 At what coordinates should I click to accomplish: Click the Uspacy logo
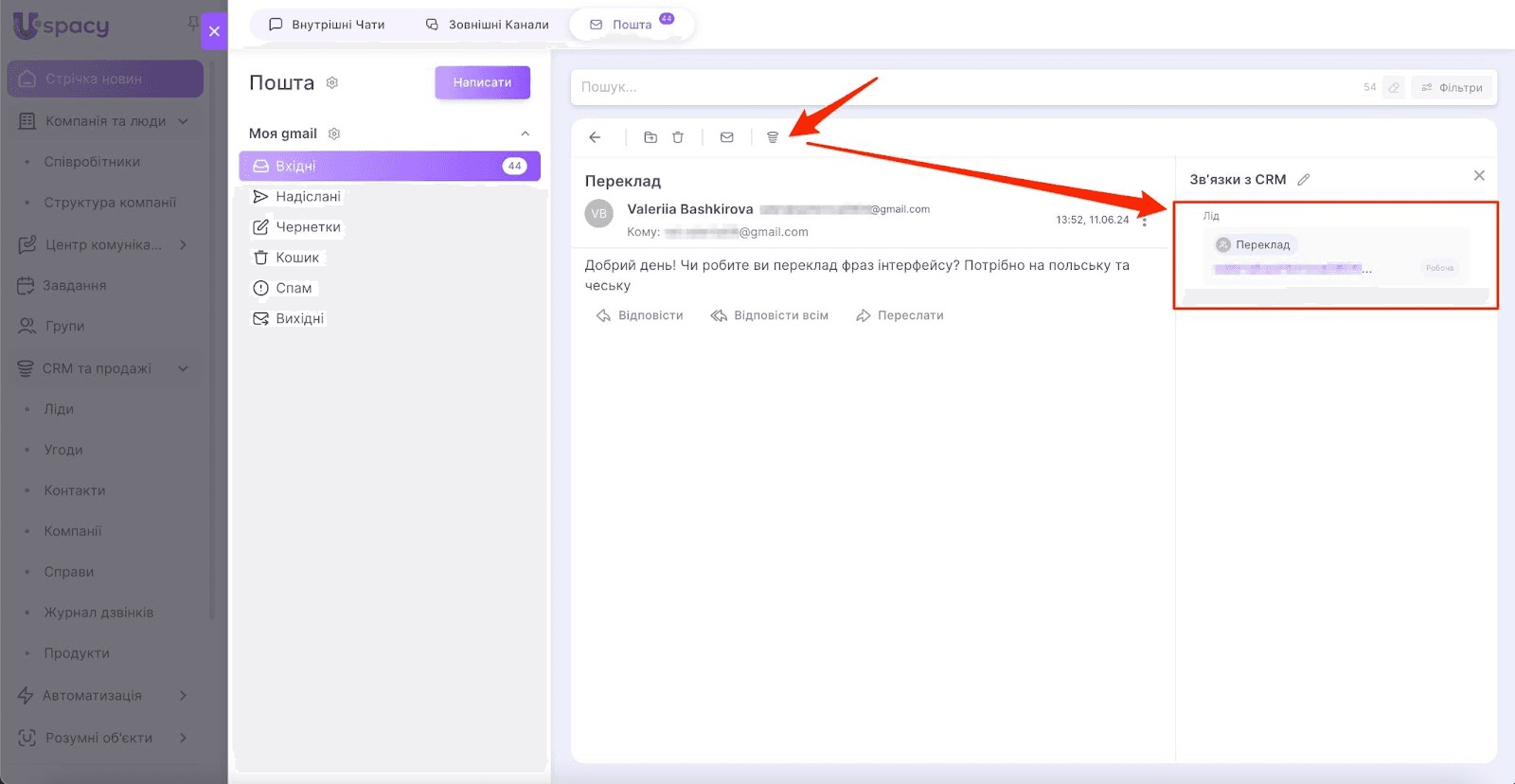pyautogui.click(x=62, y=26)
